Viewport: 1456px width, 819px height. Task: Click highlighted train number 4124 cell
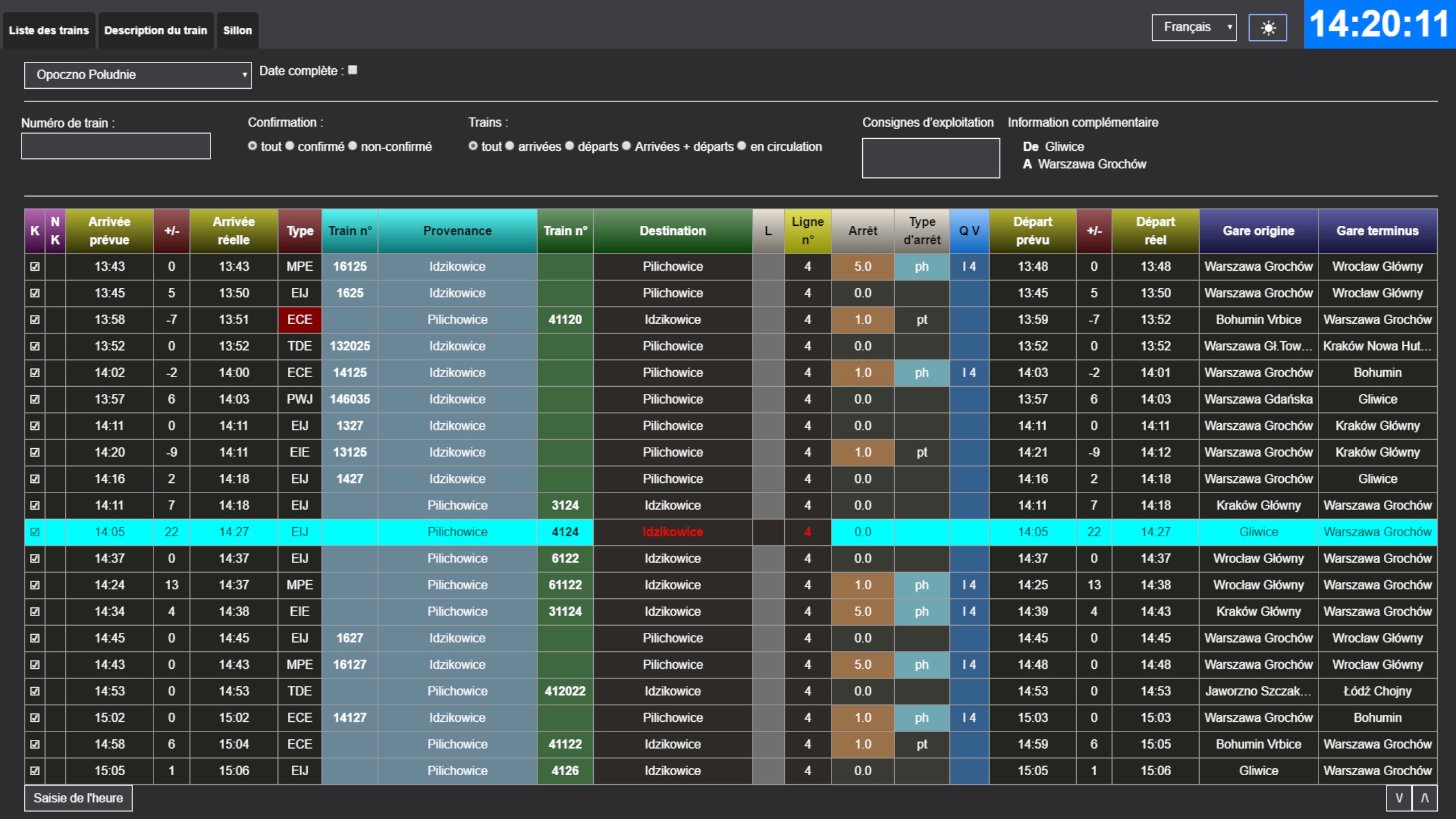565,532
